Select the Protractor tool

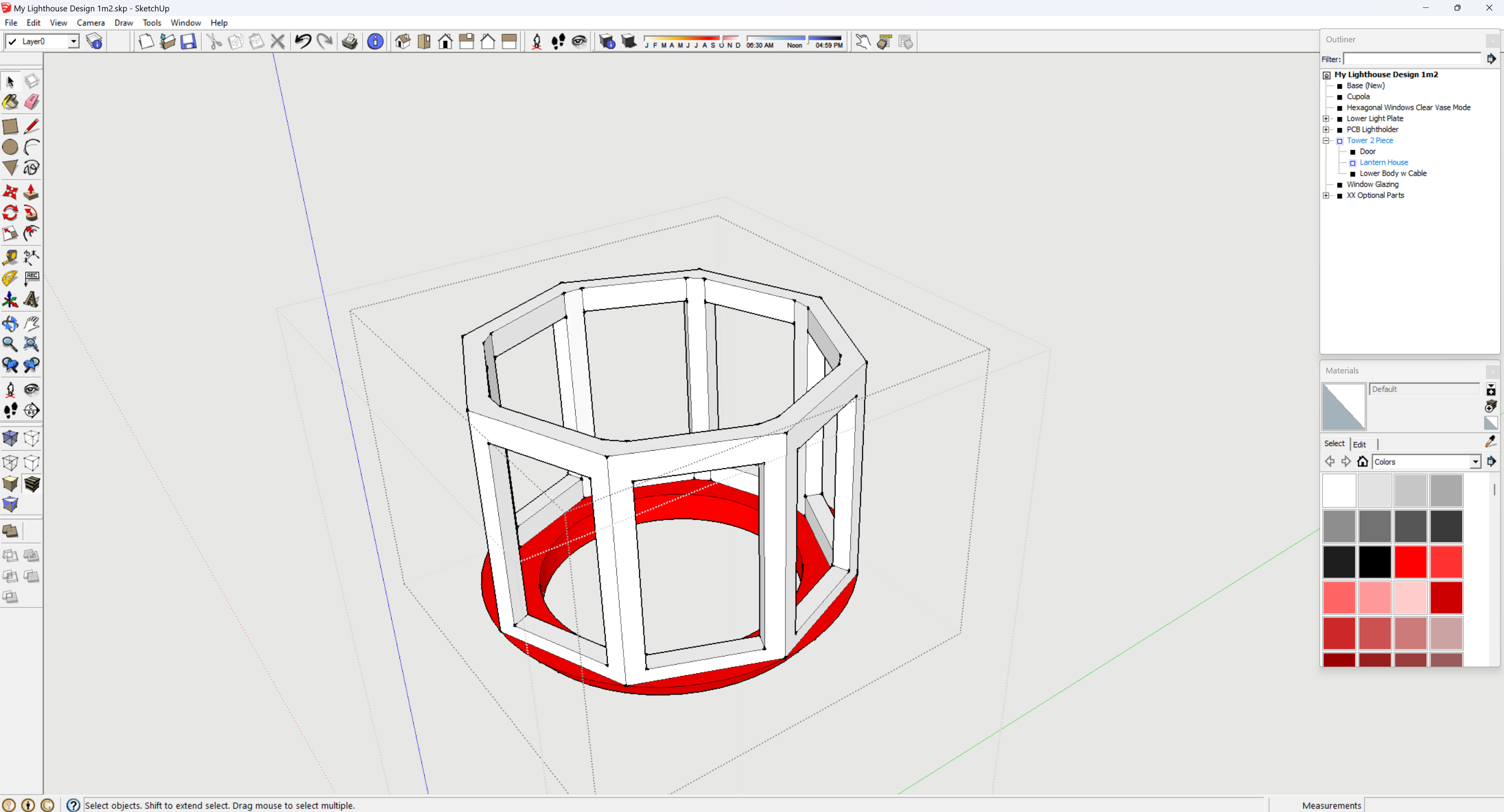pos(10,279)
